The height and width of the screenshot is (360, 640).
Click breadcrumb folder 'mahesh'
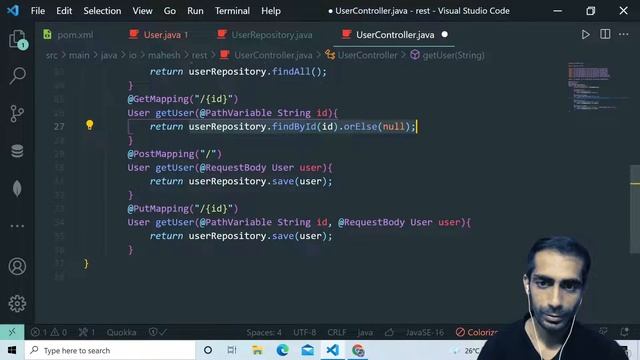[x=164, y=55]
